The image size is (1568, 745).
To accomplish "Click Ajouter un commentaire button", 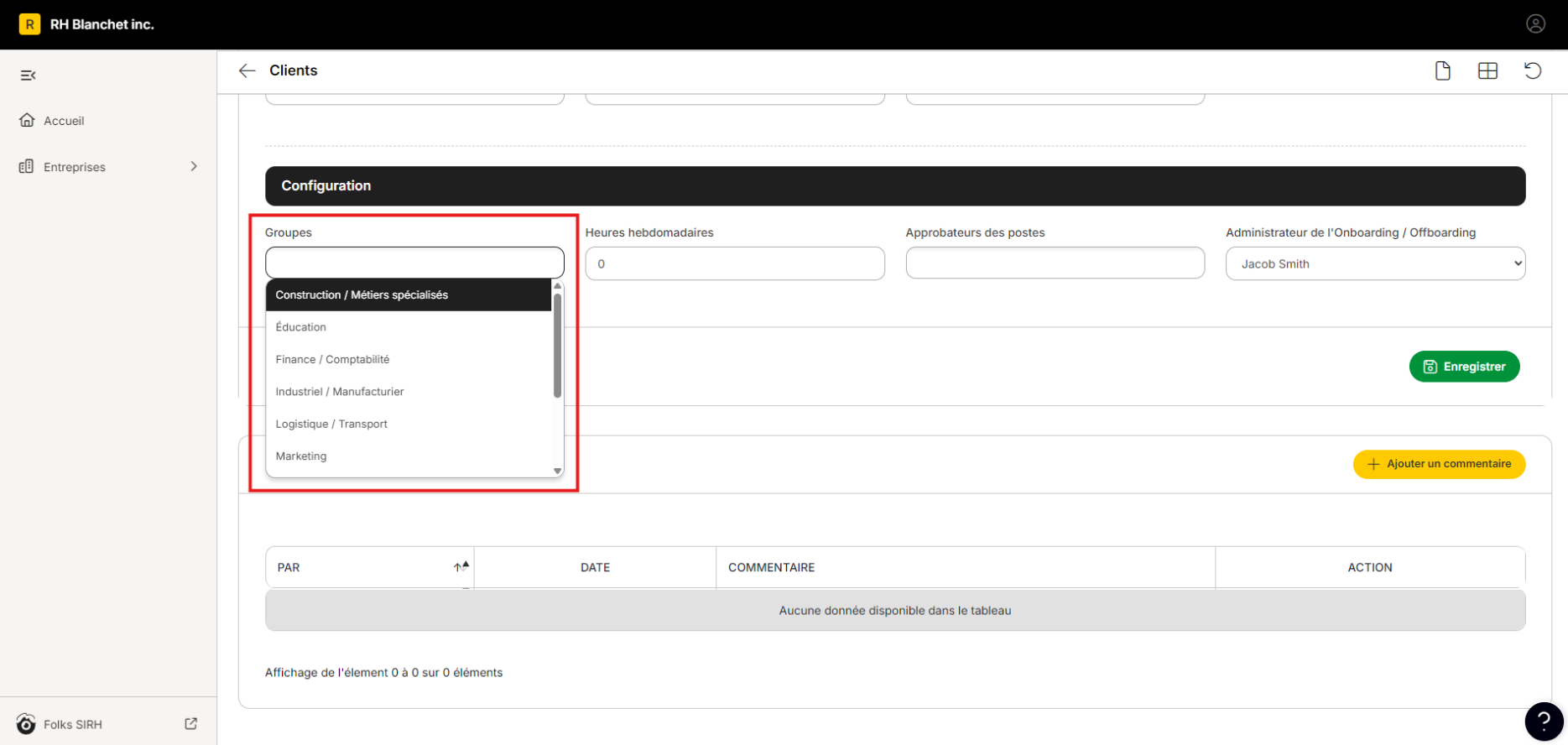I will (1439, 464).
